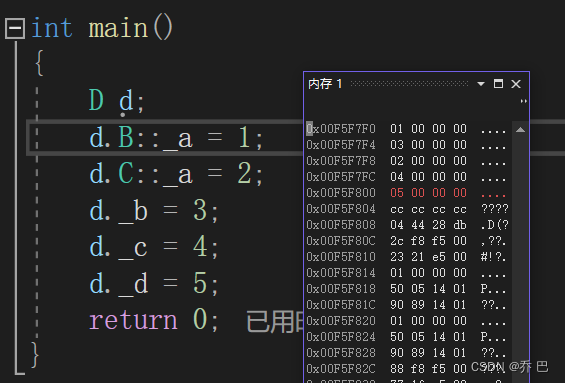Select bytes 04 44 28 db
The height and width of the screenshot is (383, 565).
point(428,225)
